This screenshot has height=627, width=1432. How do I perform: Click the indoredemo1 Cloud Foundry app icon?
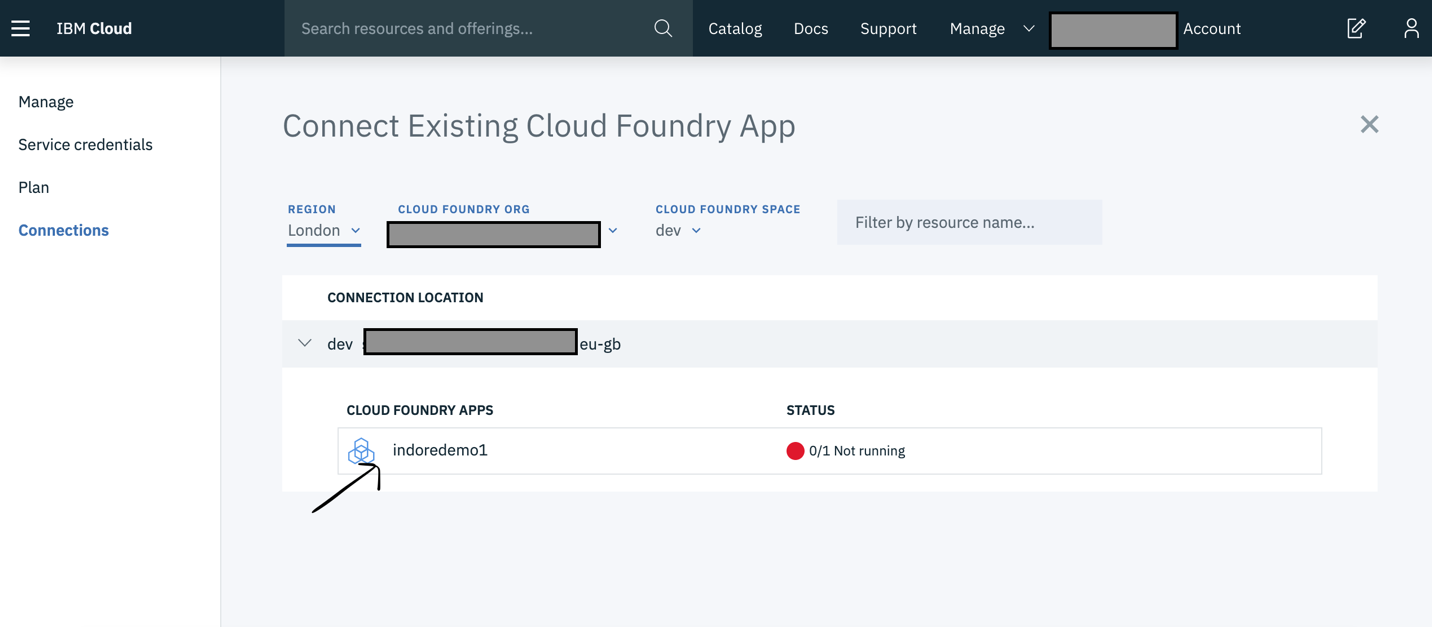361,451
